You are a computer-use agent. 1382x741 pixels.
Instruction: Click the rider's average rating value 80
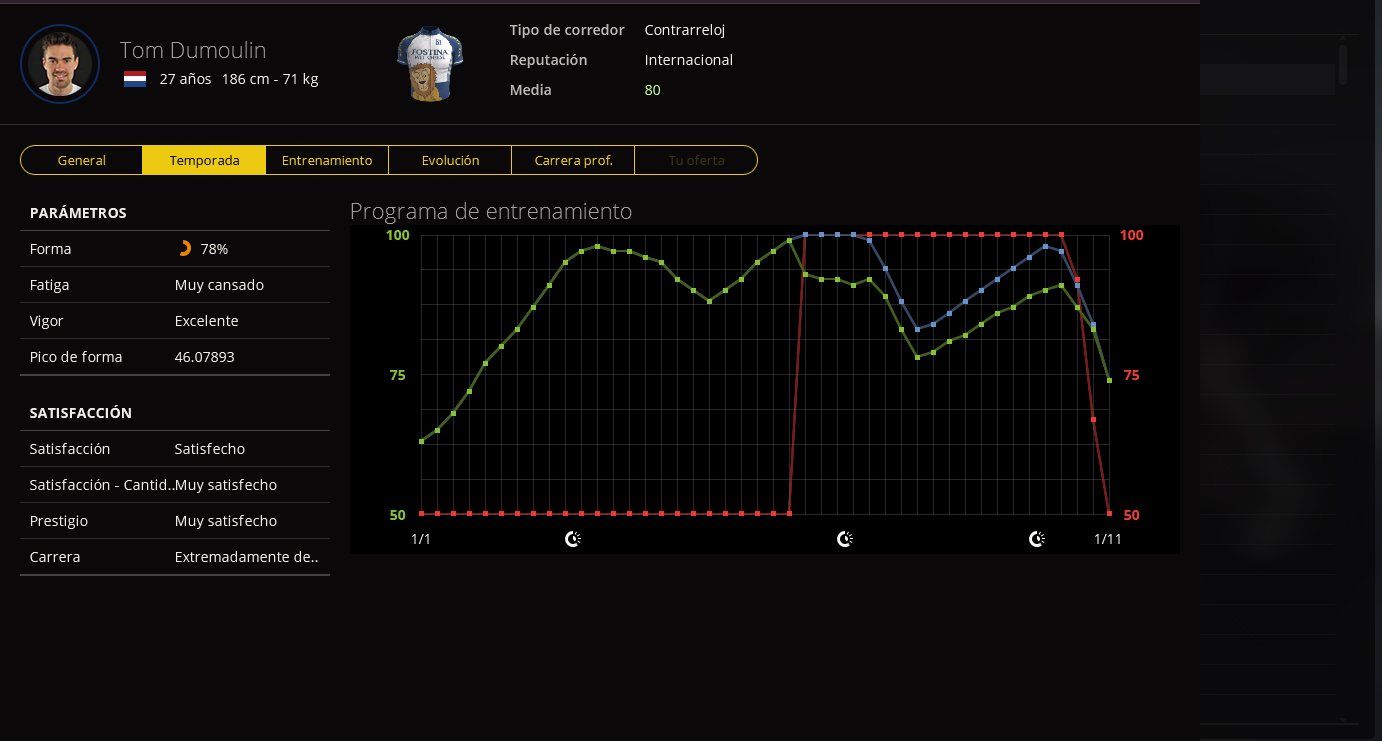652,90
